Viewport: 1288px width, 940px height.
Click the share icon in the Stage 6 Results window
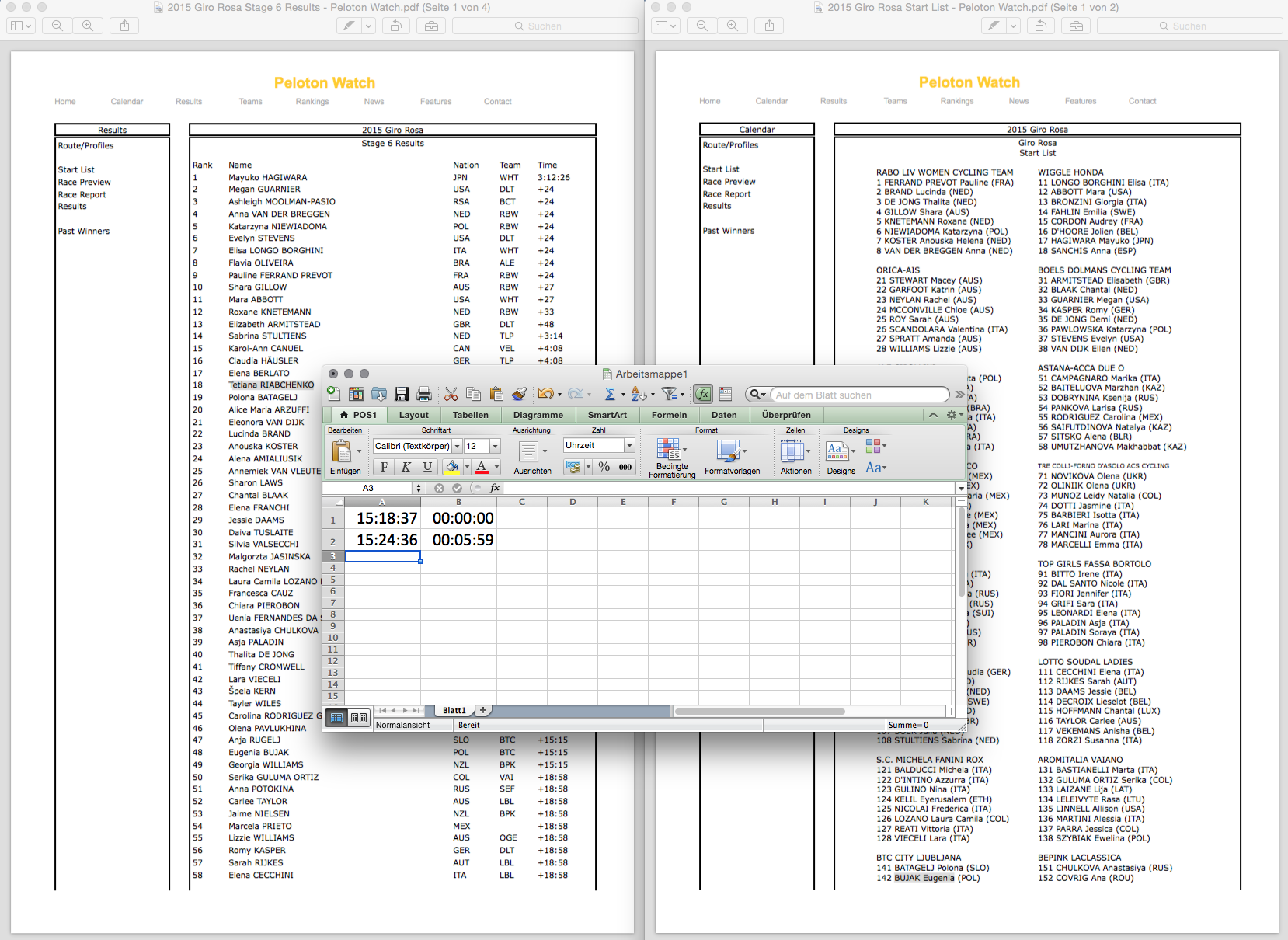(124, 26)
